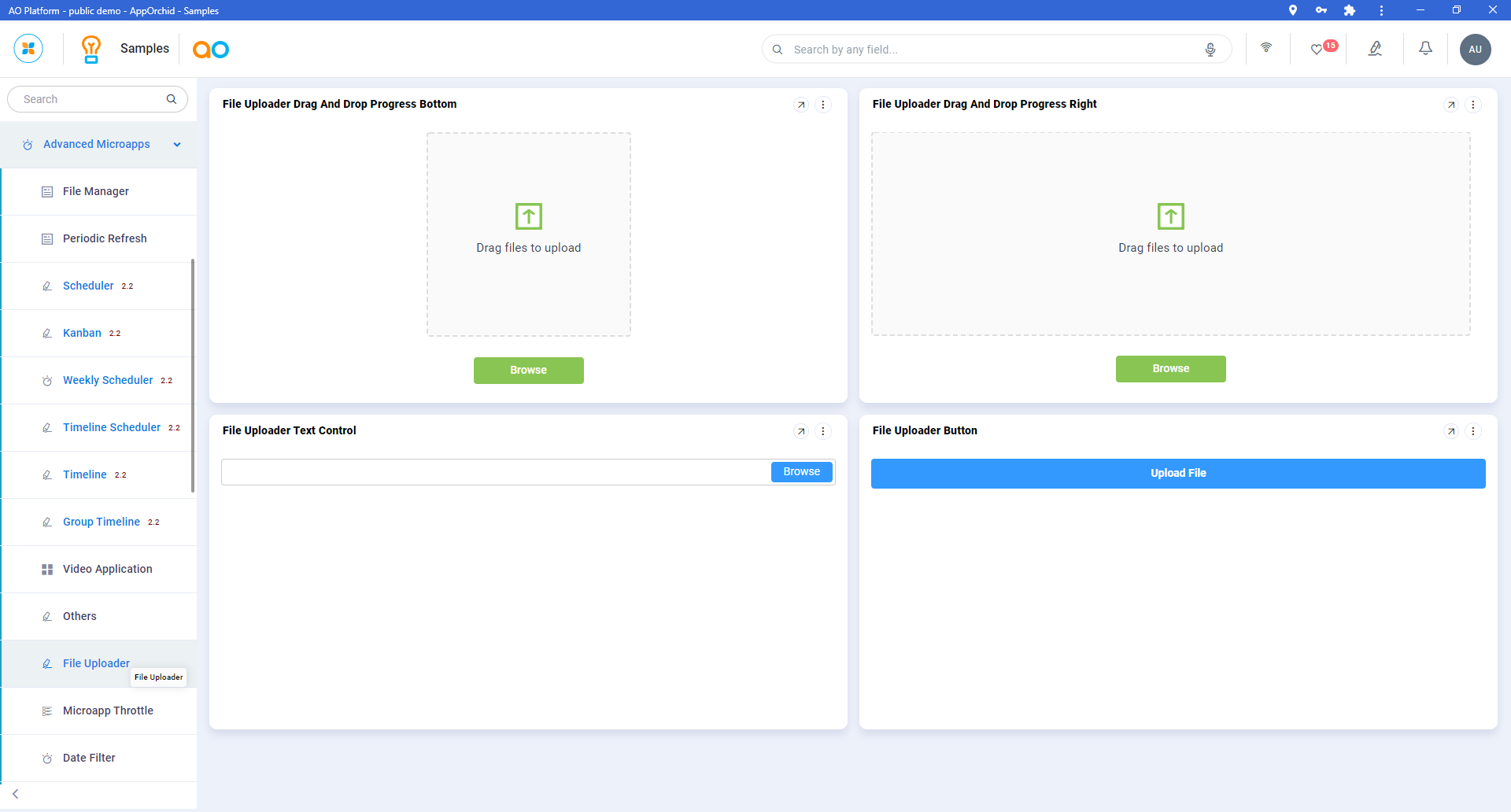Image resolution: width=1511 pixels, height=812 pixels.
Task: Open Microapp Throttle sidebar item
Action: click(x=108, y=710)
